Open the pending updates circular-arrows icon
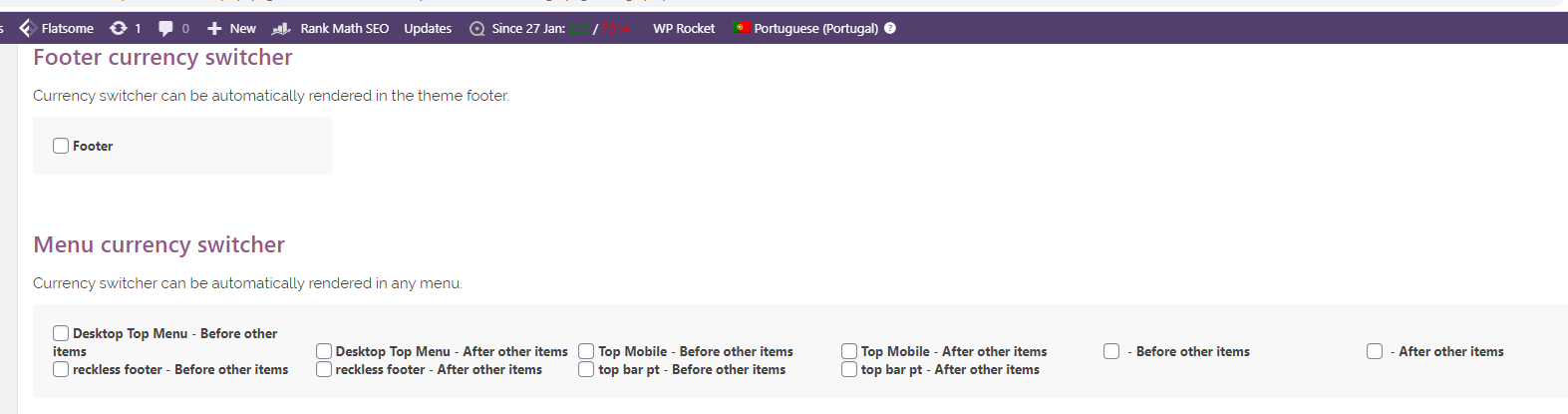This screenshot has height=414, width=1568. point(119,28)
